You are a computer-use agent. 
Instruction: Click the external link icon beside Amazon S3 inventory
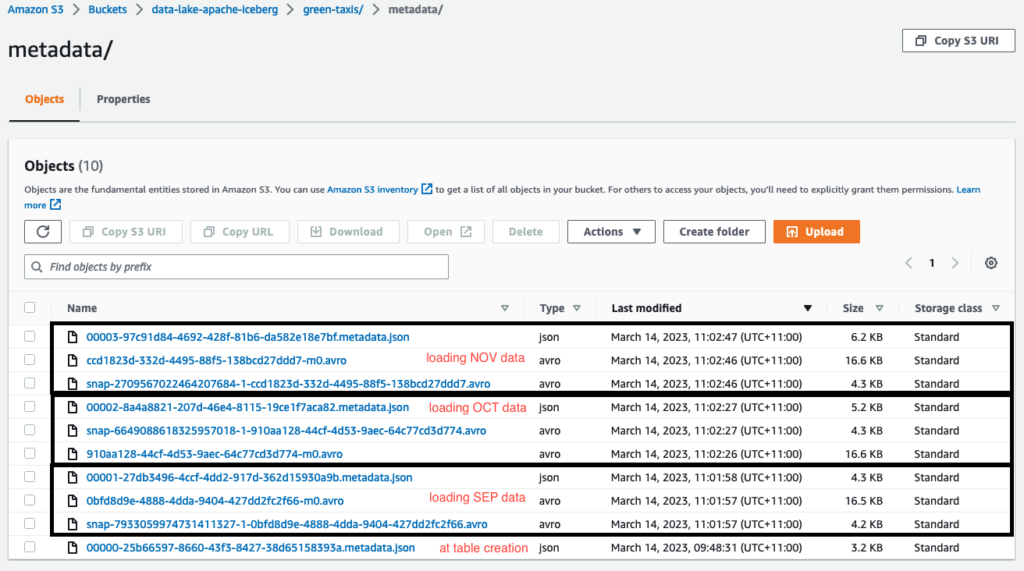click(x=426, y=189)
